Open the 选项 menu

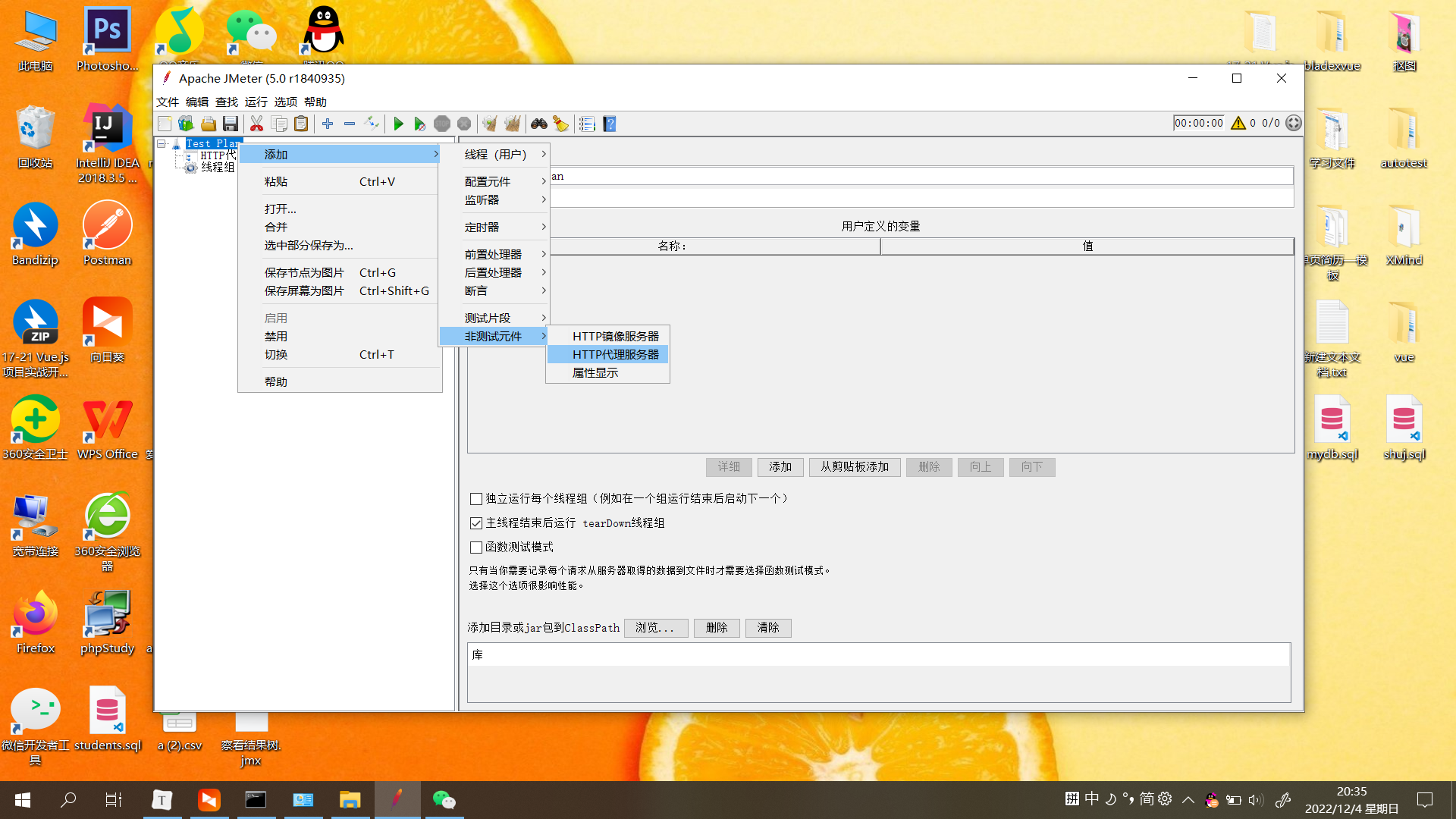point(286,102)
